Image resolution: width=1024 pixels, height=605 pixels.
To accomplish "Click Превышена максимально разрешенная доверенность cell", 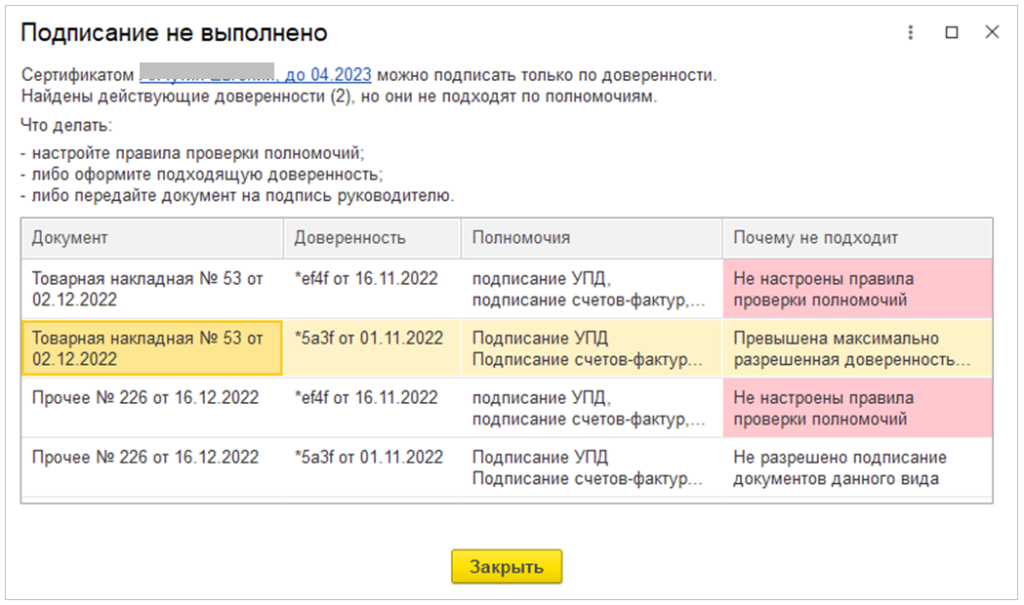I will click(x=857, y=348).
